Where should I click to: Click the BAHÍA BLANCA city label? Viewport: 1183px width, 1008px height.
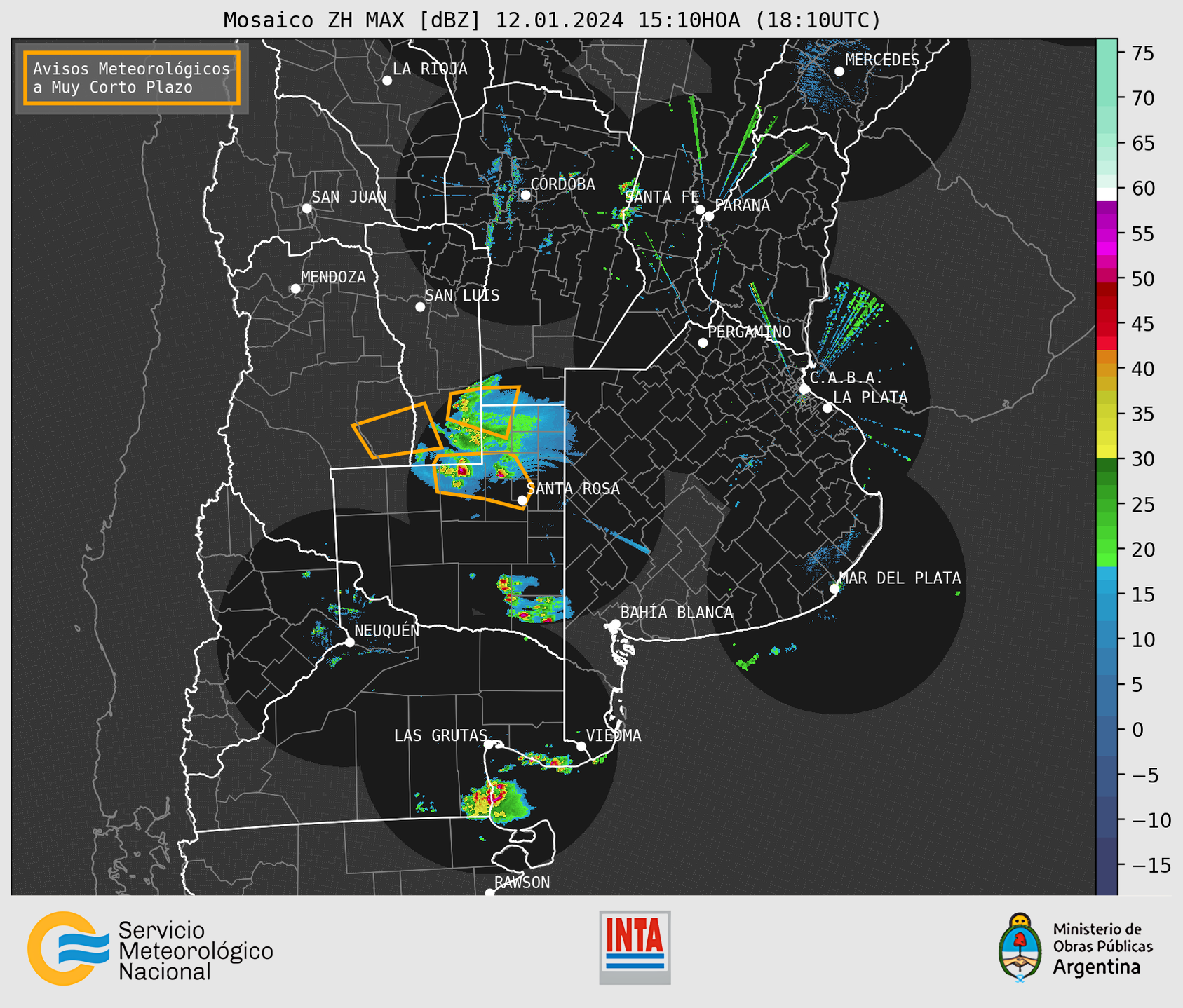pos(677,613)
